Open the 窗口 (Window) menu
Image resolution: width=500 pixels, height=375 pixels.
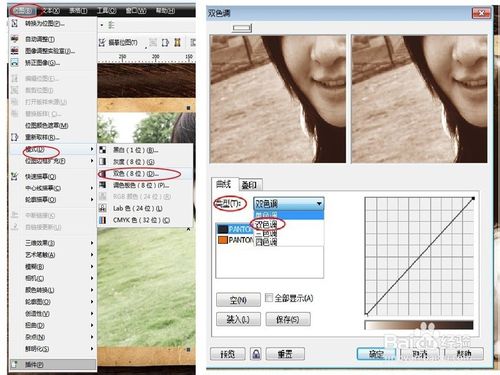[x=136, y=11]
